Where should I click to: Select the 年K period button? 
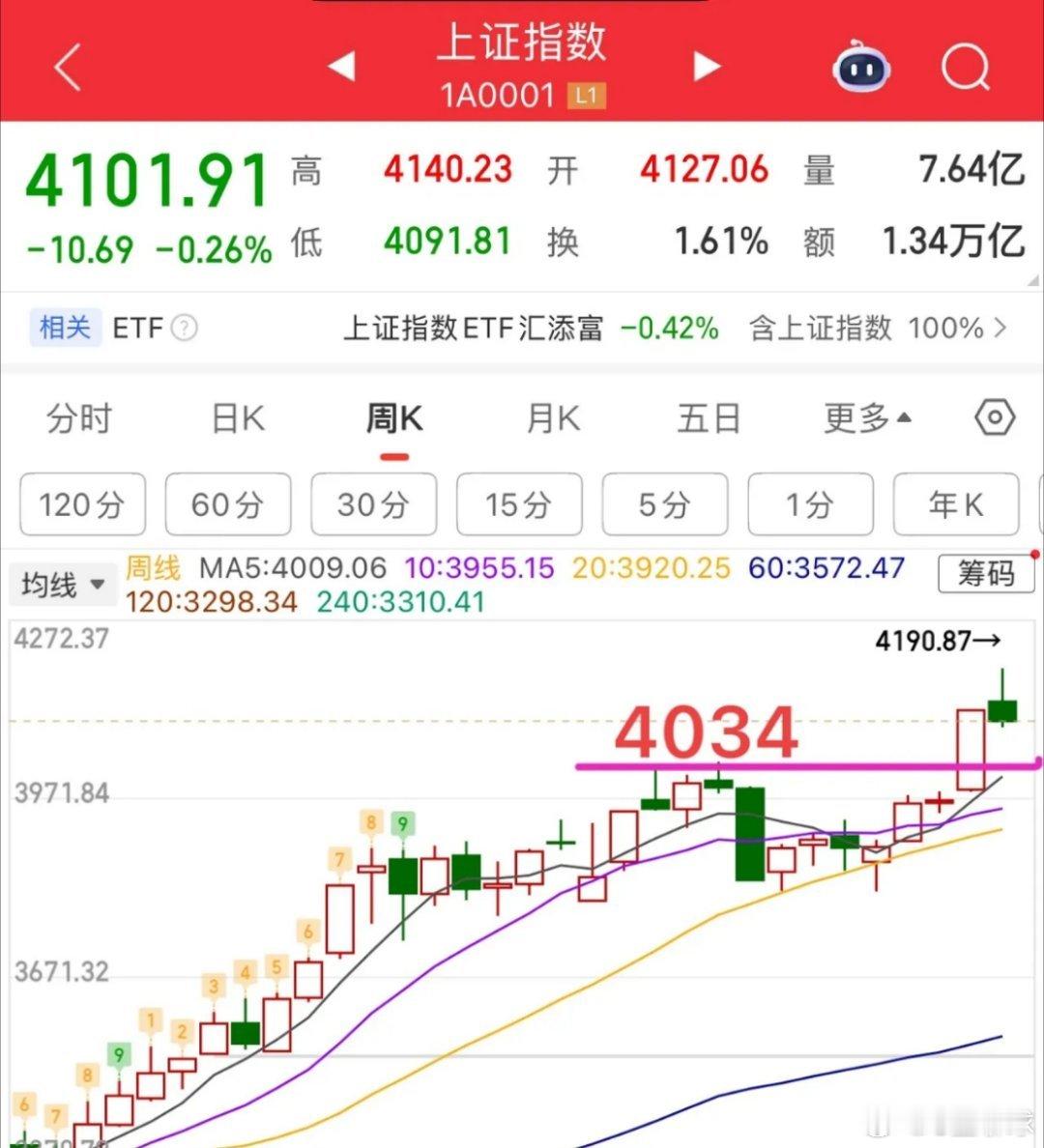click(x=956, y=504)
